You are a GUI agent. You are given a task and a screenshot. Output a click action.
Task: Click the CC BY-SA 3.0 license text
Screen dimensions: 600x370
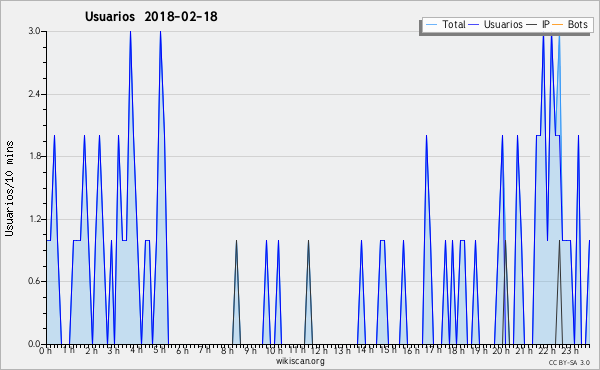(x=569, y=362)
